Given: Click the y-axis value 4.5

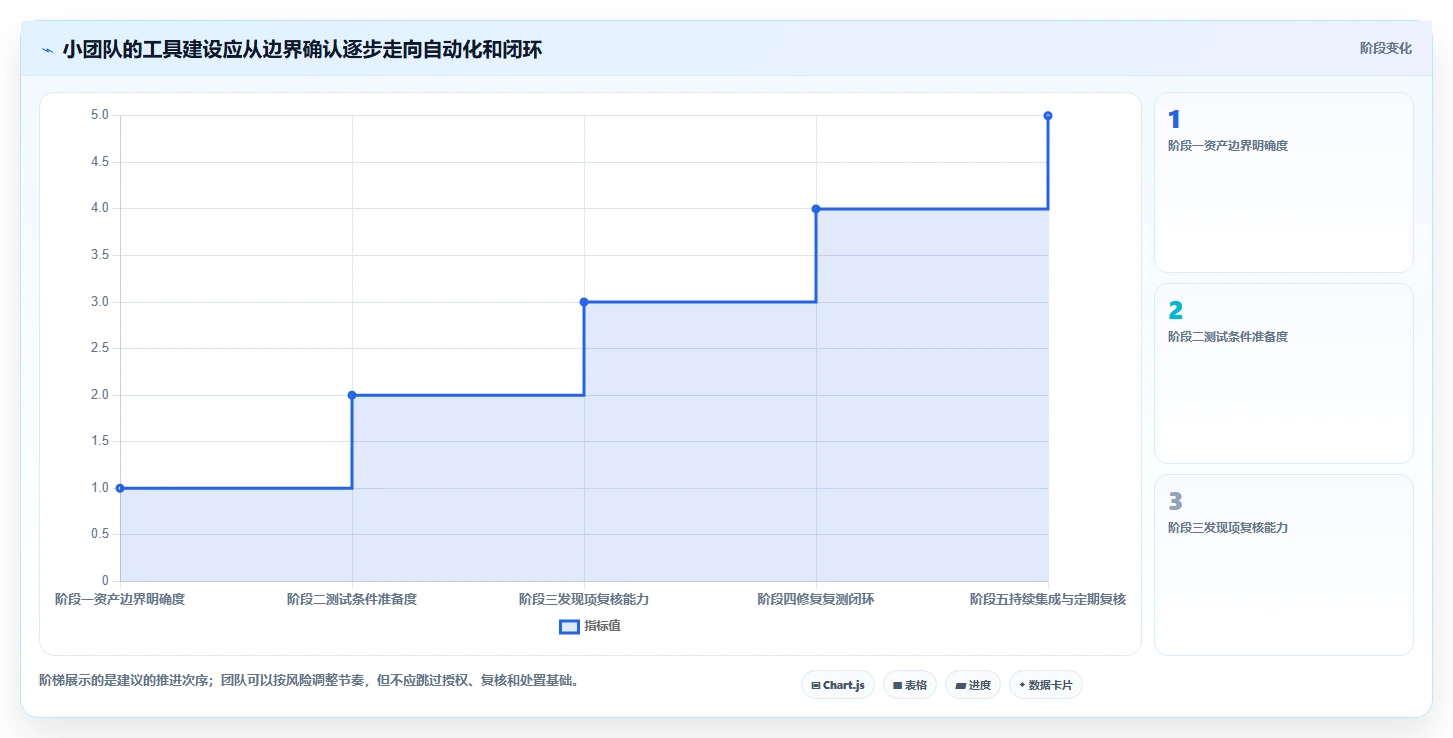Looking at the screenshot, I should coord(99,162).
